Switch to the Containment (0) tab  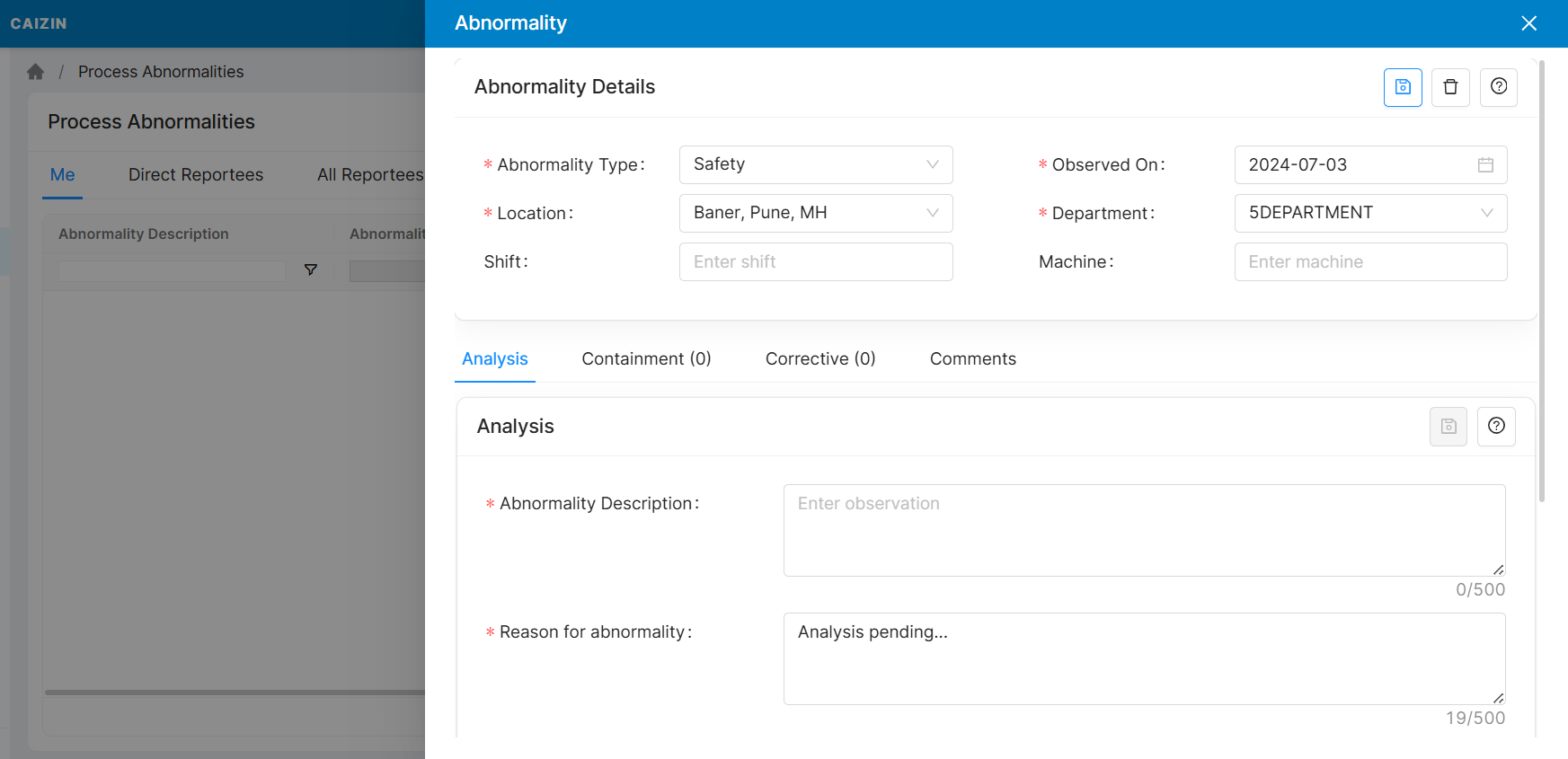(x=647, y=359)
